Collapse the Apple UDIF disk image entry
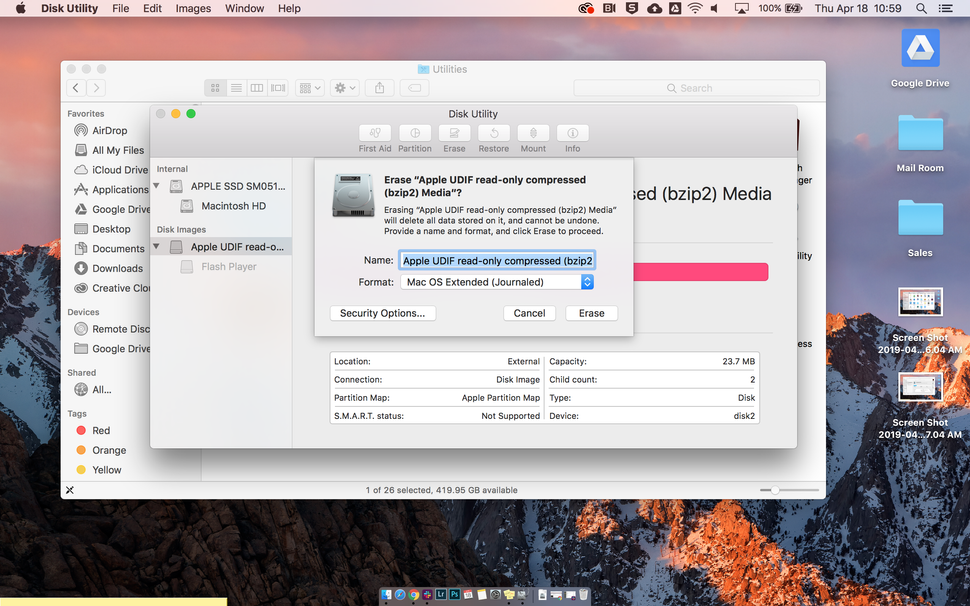The width and height of the screenshot is (970, 606). (155, 246)
